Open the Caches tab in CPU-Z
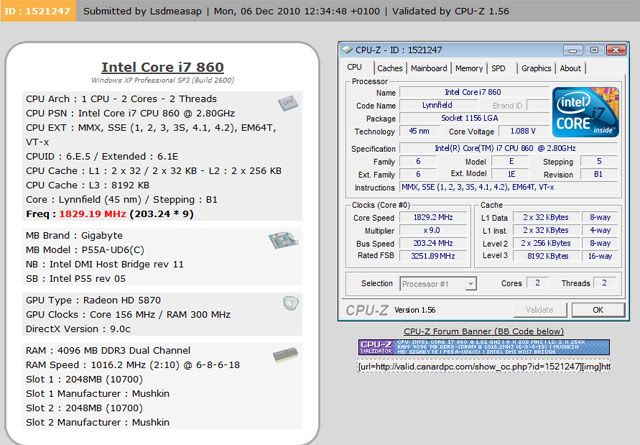This screenshot has height=445, width=640. 390,68
